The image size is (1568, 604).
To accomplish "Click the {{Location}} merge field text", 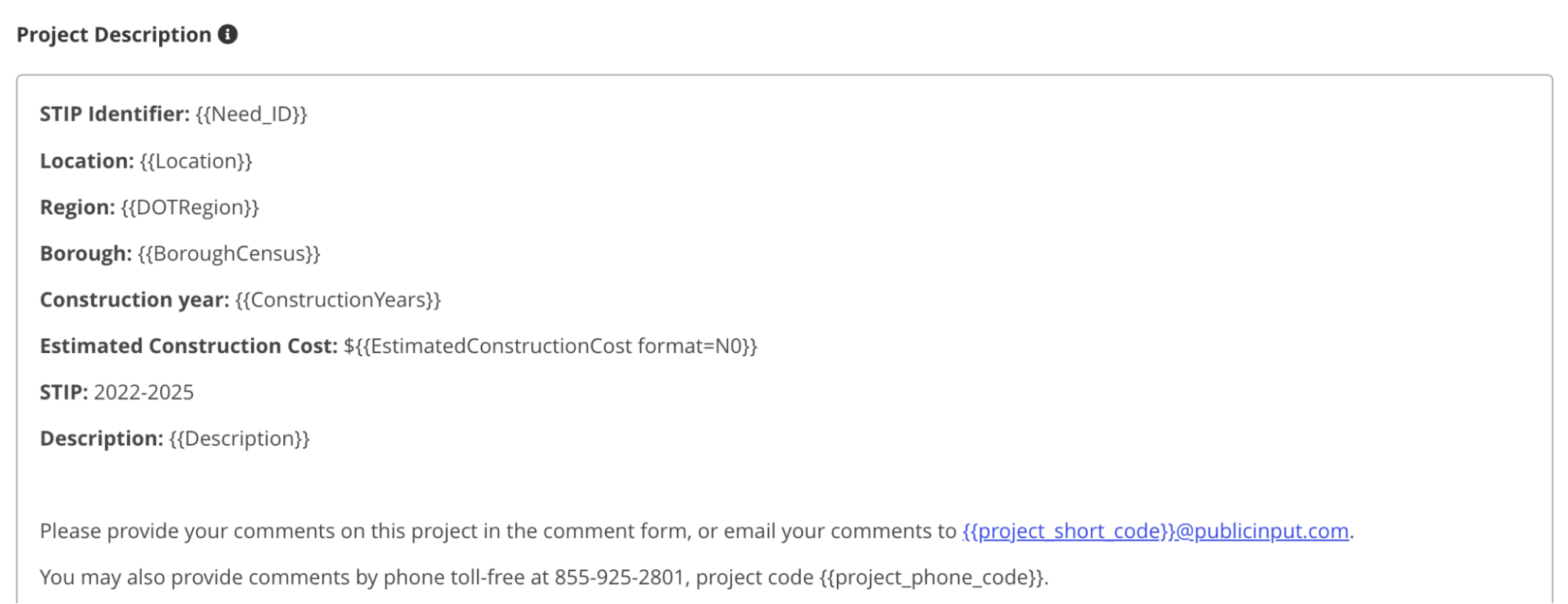I will tap(196, 162).
